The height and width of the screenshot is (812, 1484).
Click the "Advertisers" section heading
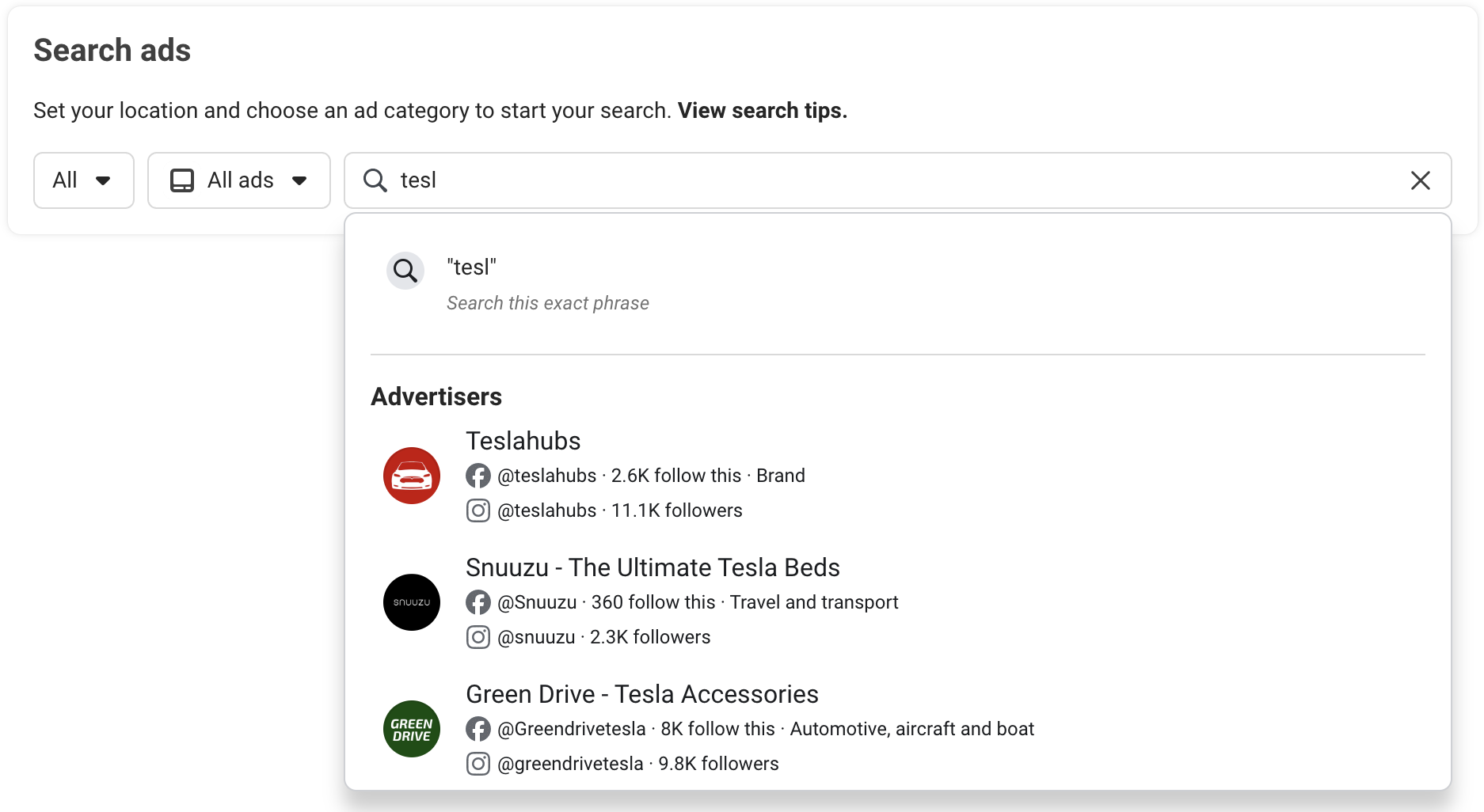436,397
